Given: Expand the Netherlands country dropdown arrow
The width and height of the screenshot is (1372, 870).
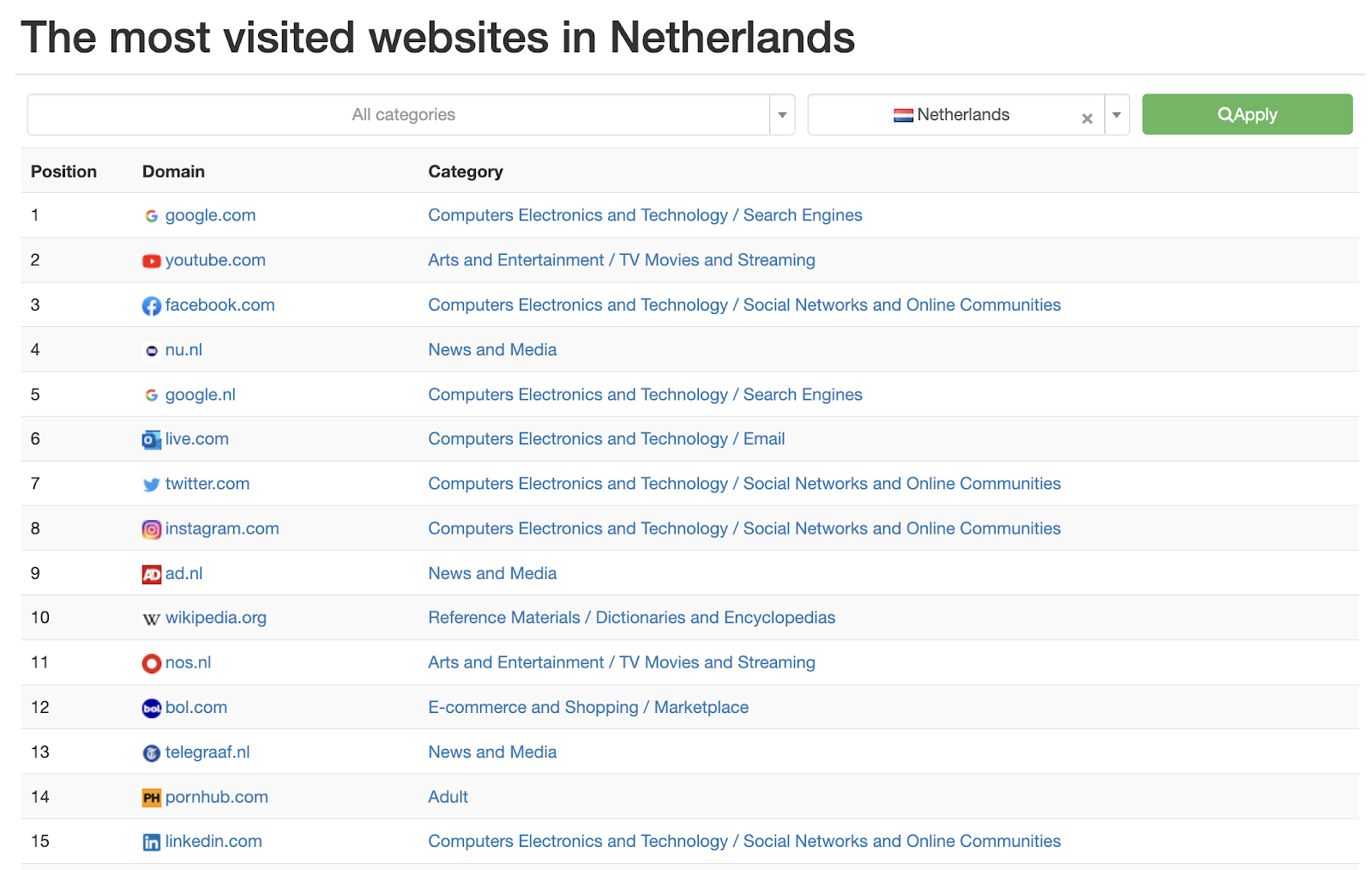Looking at the screenshot, I should click(1116, 115).
